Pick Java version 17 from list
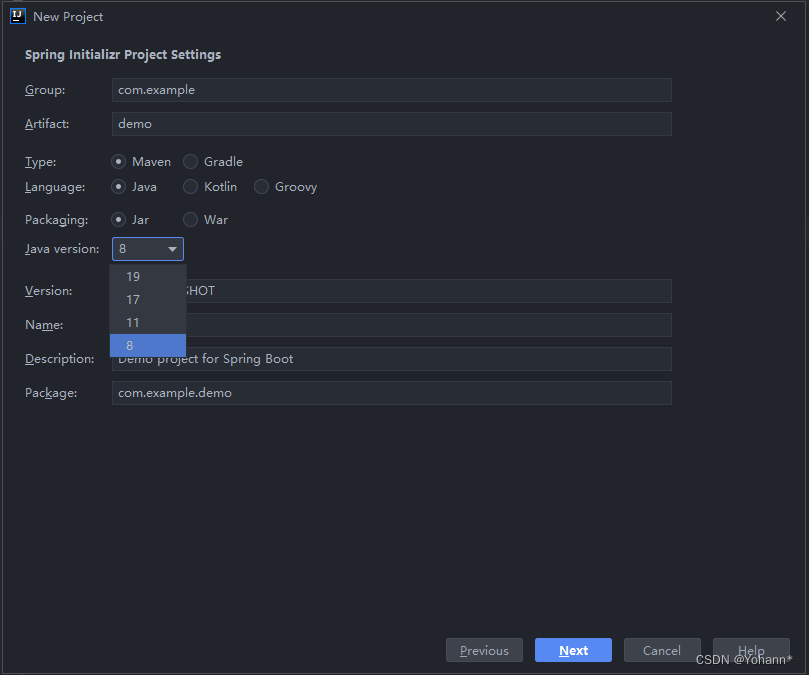The width and height of the screenshot is (809, 675). [x=148, y=300]
